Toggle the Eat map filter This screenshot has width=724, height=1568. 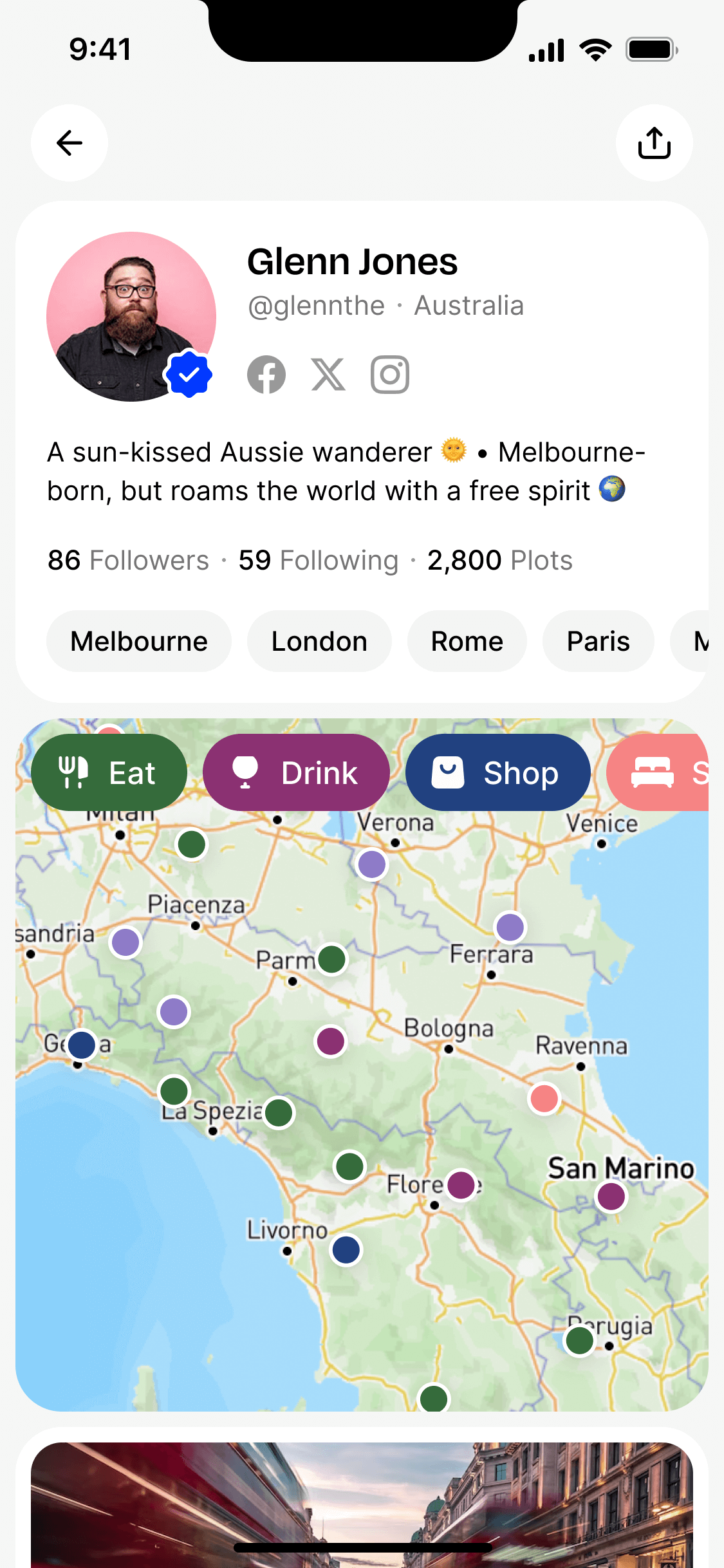click(x=109, y=772)
